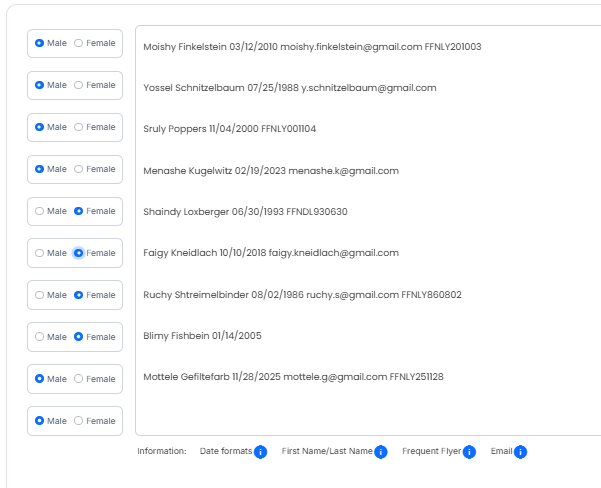Select Female for Mottele Gefiltefarb's row

pyautogui.click(x=78, y=379)
